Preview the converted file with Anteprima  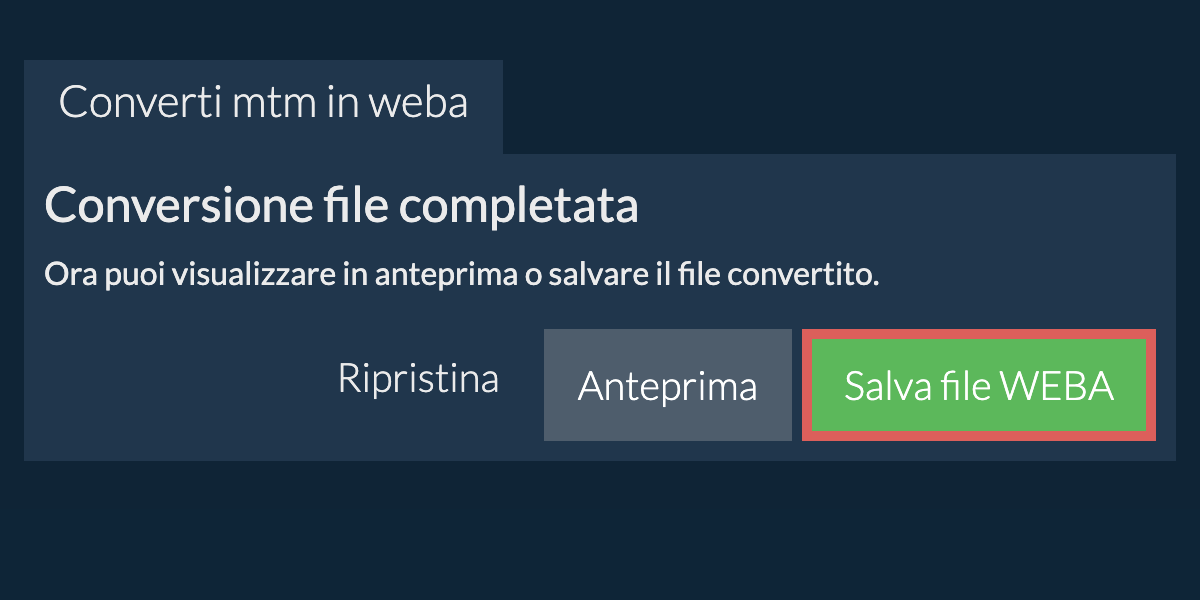coord(667,385)
